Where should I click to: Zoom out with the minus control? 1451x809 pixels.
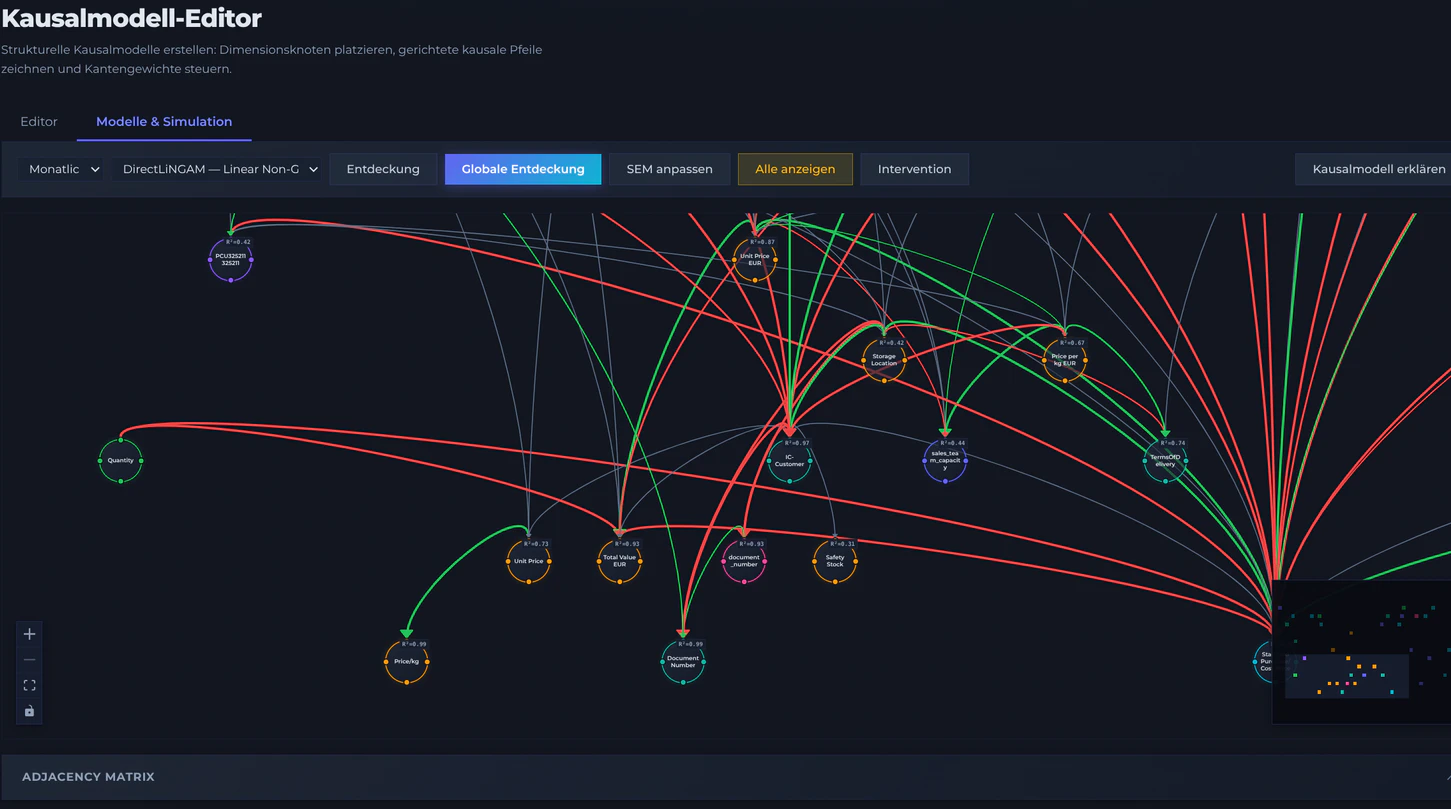click(29, 660)
